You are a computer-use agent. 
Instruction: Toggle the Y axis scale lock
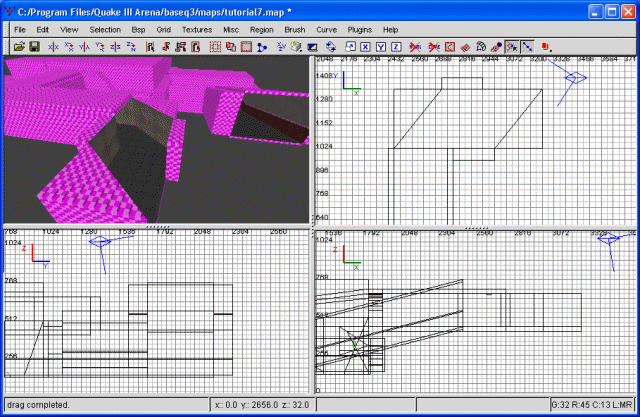[381, 47]
